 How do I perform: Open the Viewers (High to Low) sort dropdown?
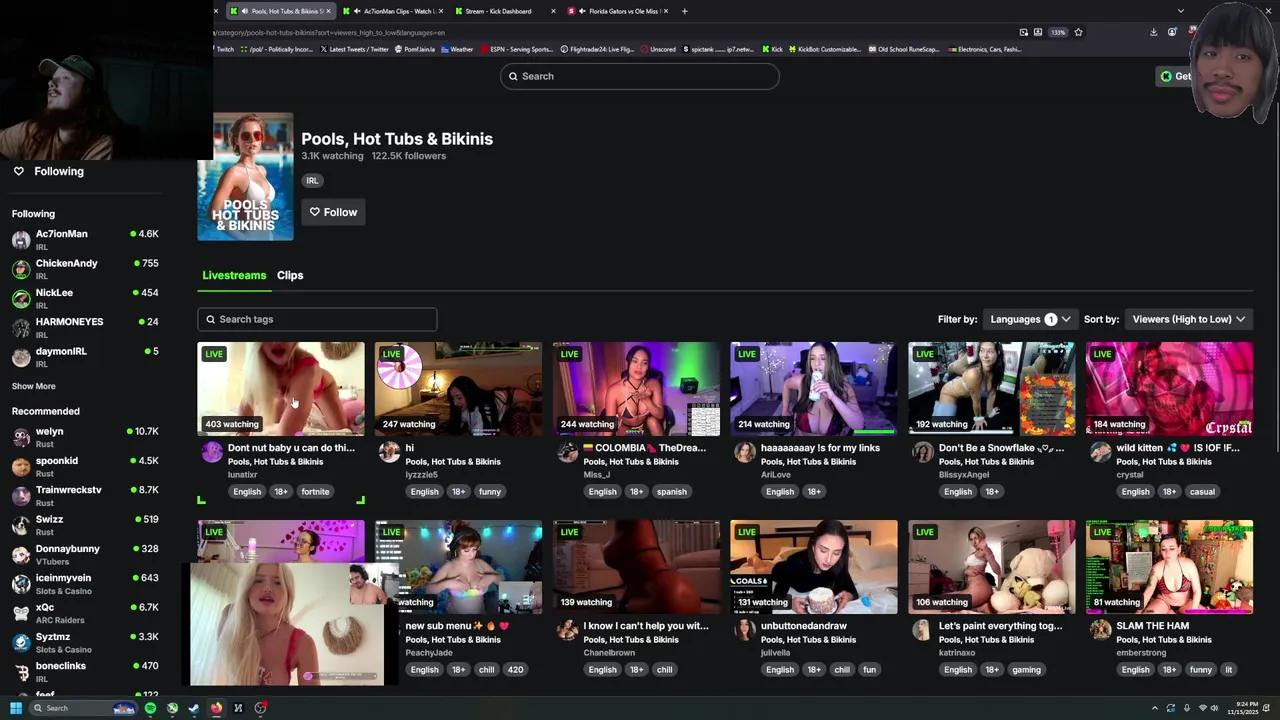pos(1188,319)
